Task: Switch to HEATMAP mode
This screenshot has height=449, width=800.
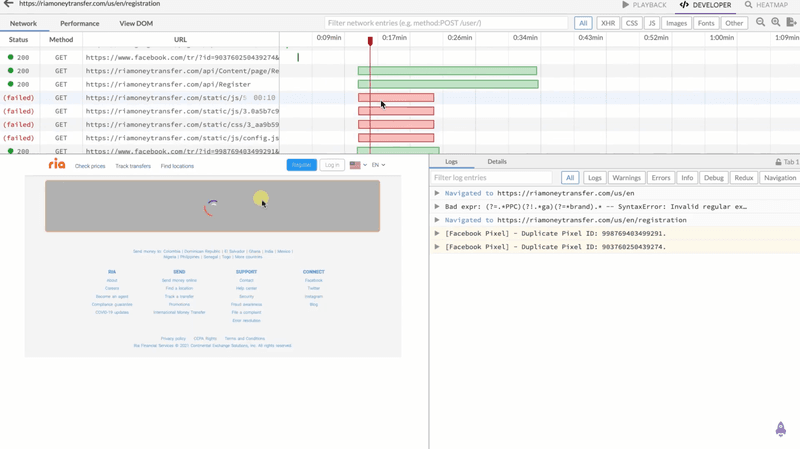Action: click(766, 5)
